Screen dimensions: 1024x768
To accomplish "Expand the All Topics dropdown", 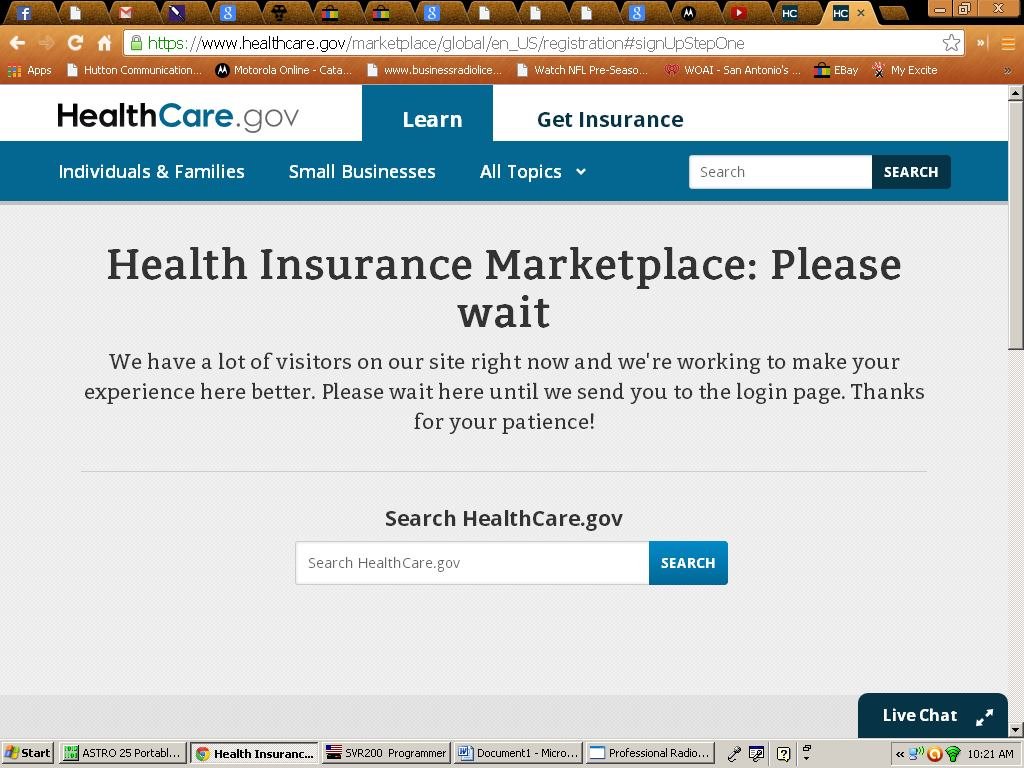I will click(x=533, y=172).
